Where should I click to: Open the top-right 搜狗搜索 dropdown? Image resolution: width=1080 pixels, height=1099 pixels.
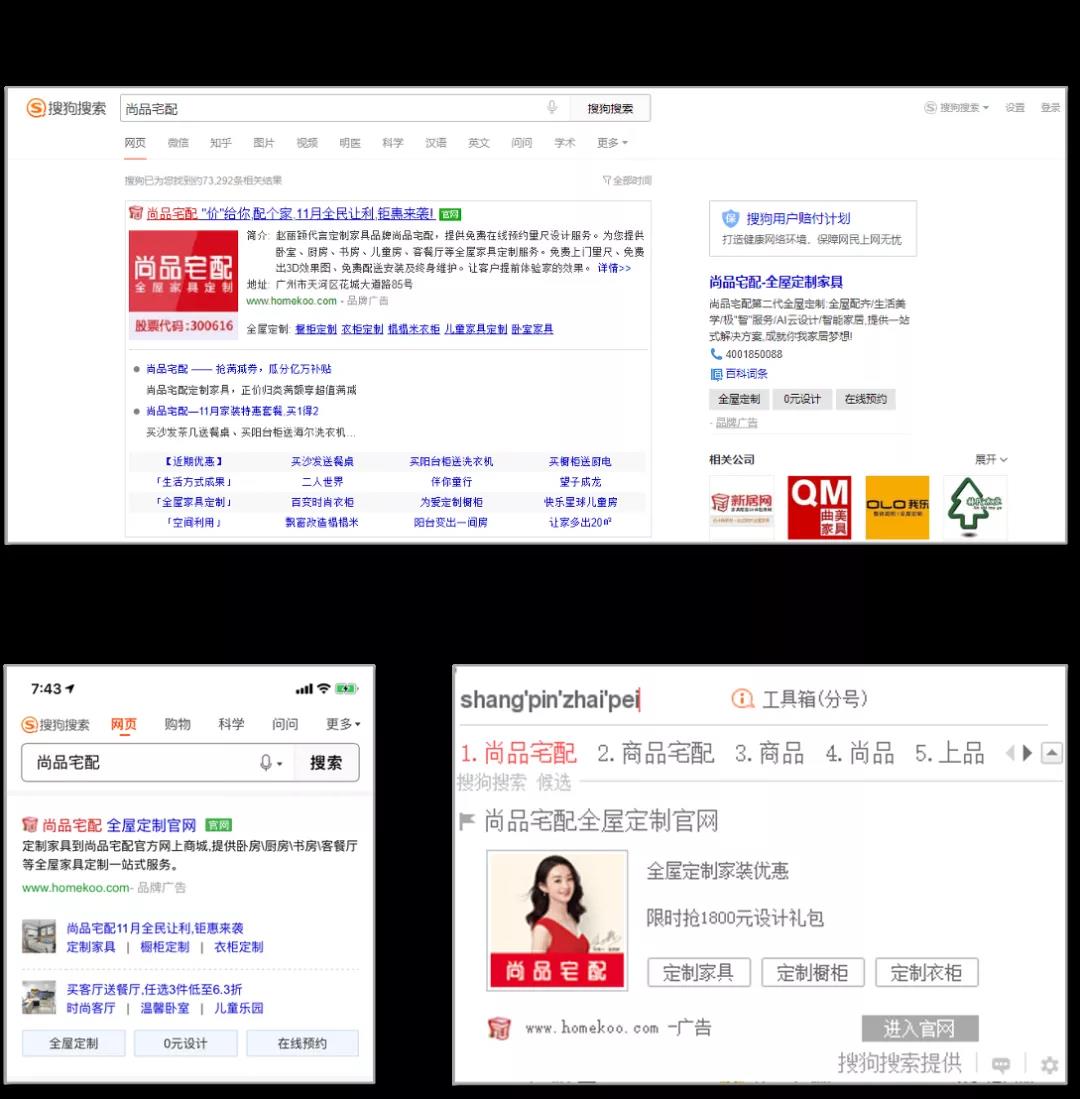tap(957, 107)
